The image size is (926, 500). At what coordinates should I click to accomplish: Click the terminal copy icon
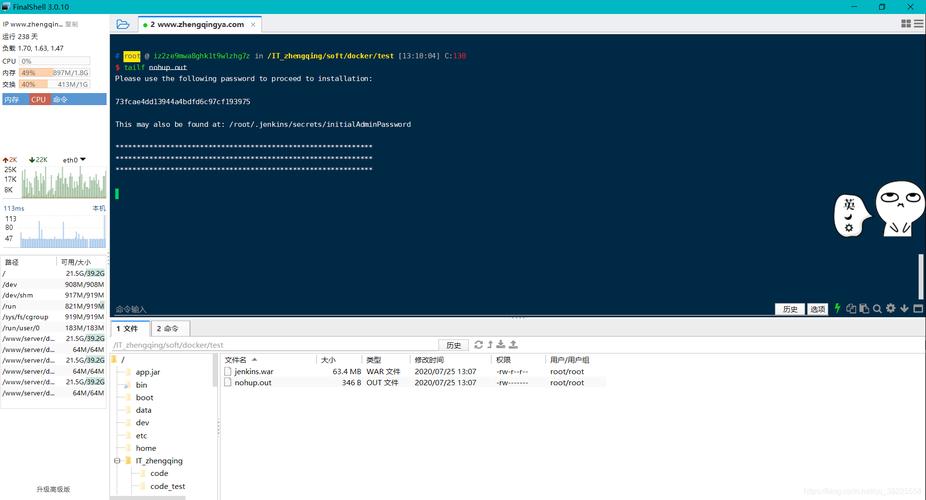point(851,308)
